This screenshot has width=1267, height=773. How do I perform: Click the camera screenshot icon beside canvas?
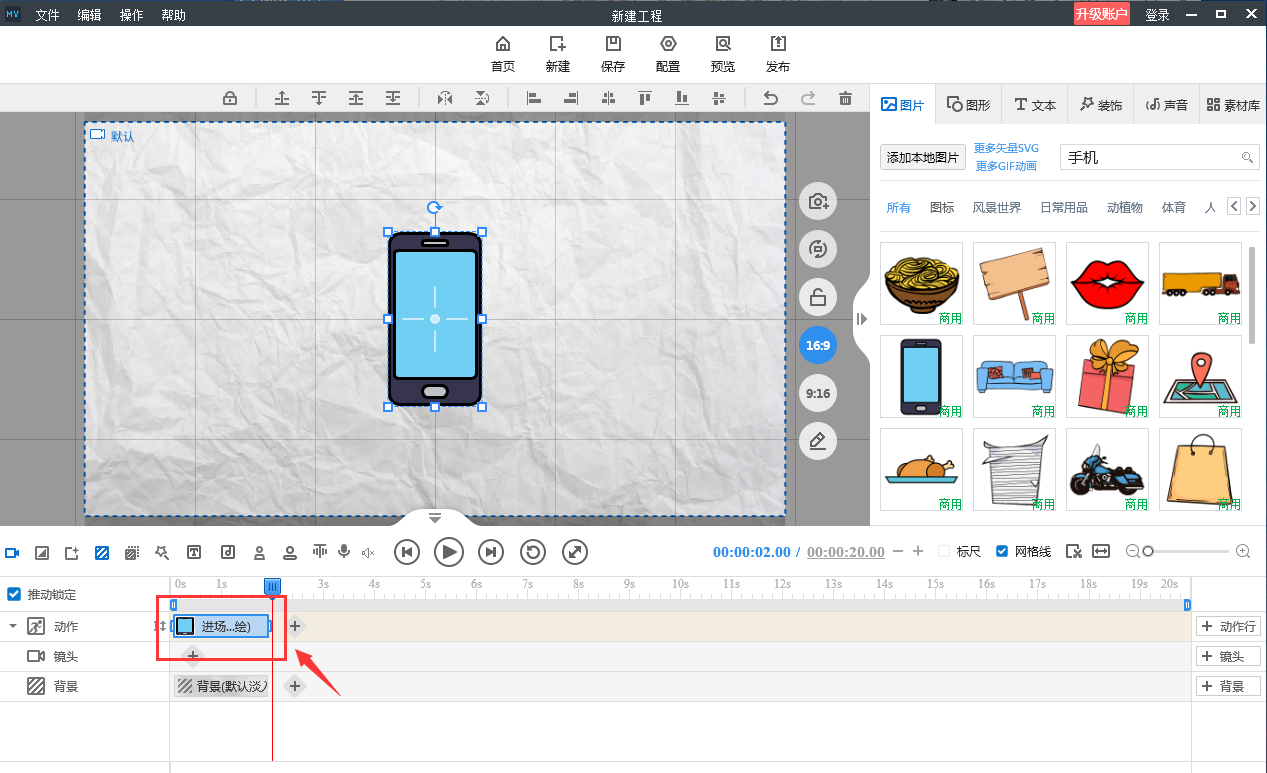click(818, 202)
